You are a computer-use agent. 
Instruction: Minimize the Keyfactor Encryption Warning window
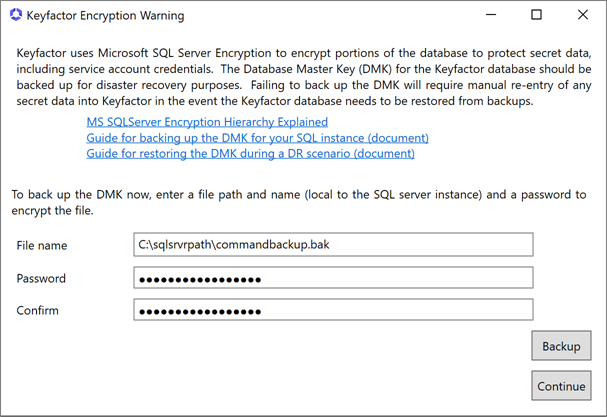(490, 16)
